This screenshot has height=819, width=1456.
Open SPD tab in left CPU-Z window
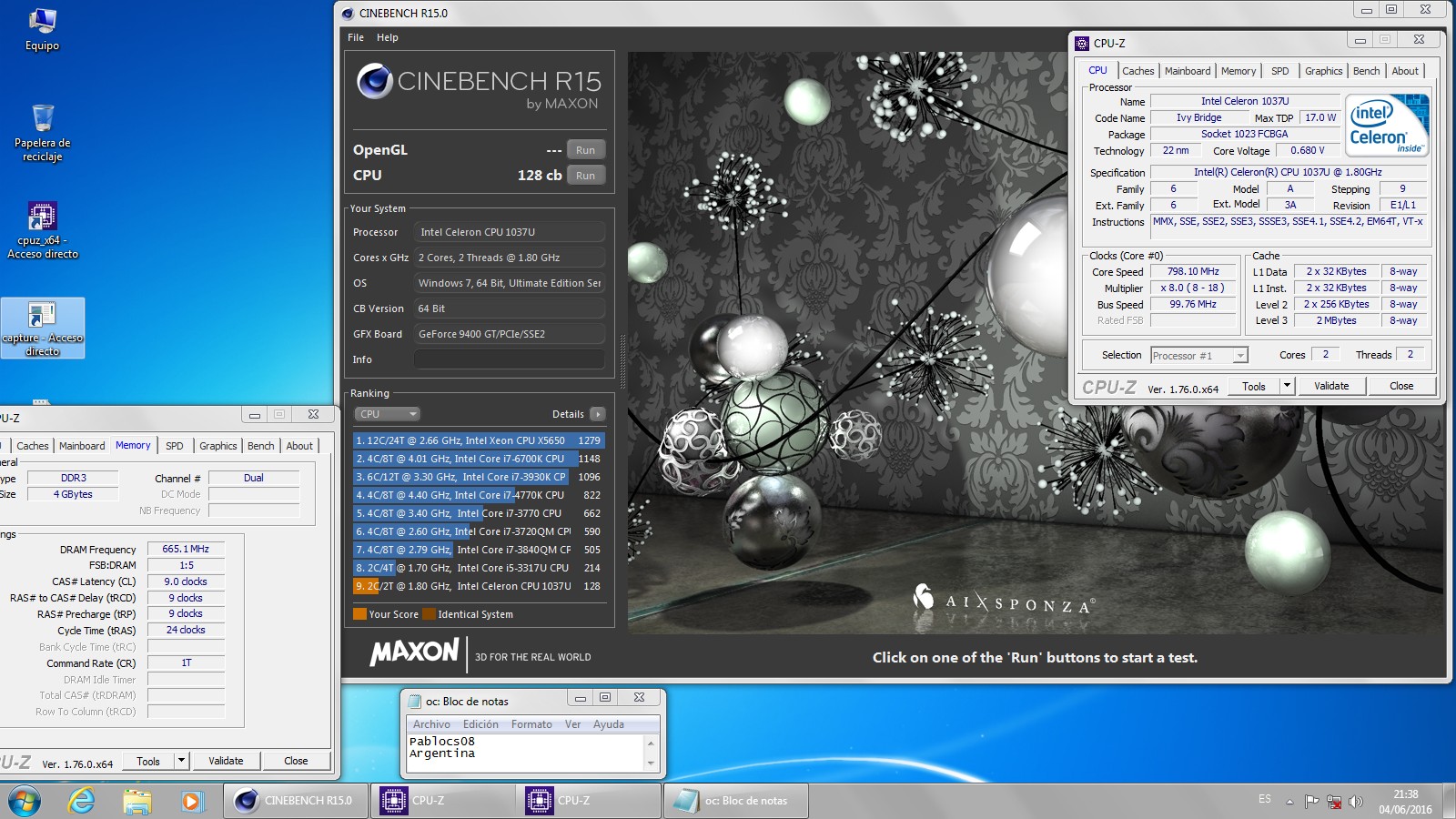tap(175, 446)
